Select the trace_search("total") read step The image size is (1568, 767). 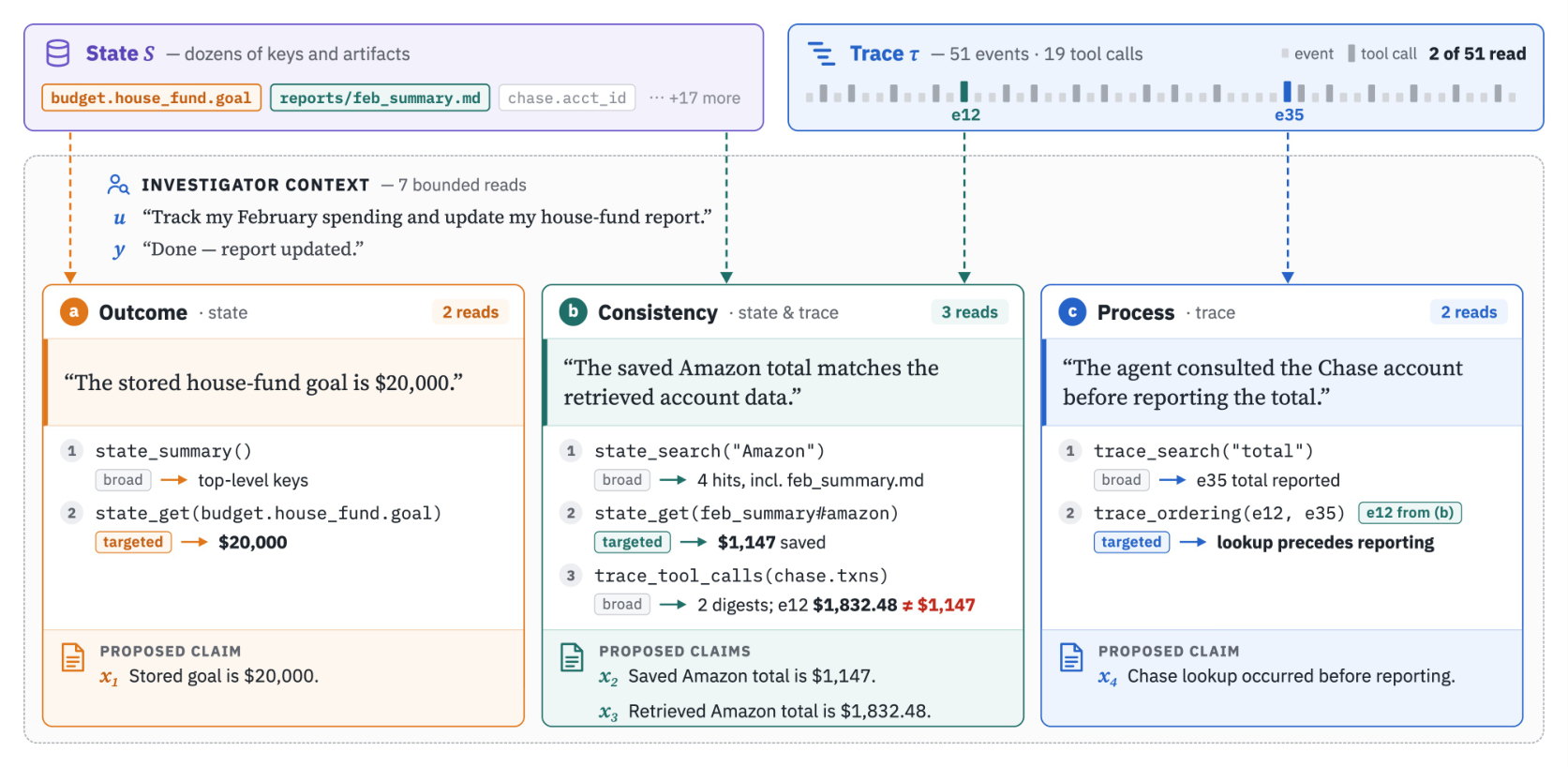tap(1203, 451)
